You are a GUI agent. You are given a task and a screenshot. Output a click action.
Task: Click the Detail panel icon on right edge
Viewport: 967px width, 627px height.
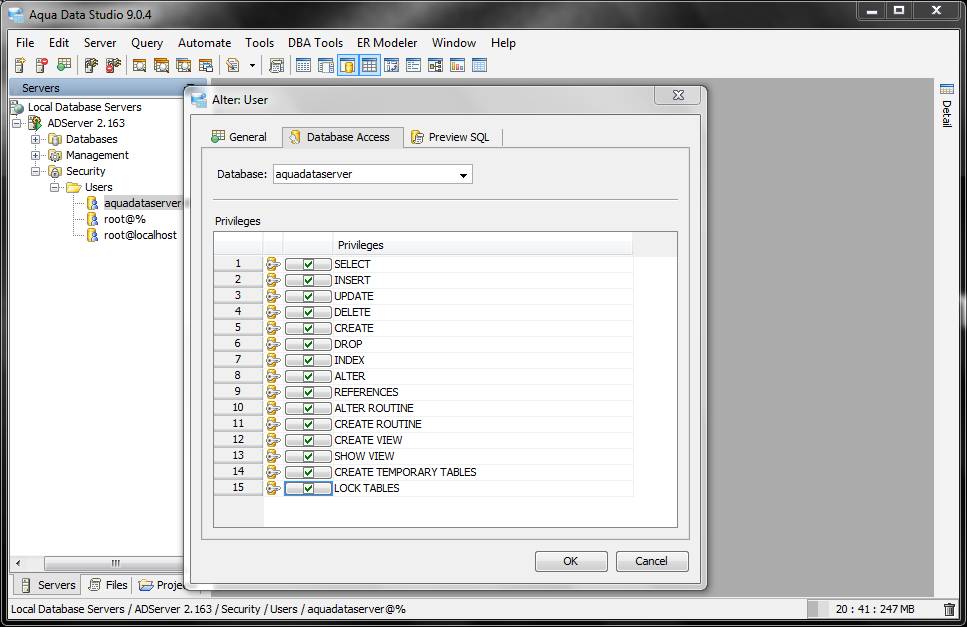point(947,89)
